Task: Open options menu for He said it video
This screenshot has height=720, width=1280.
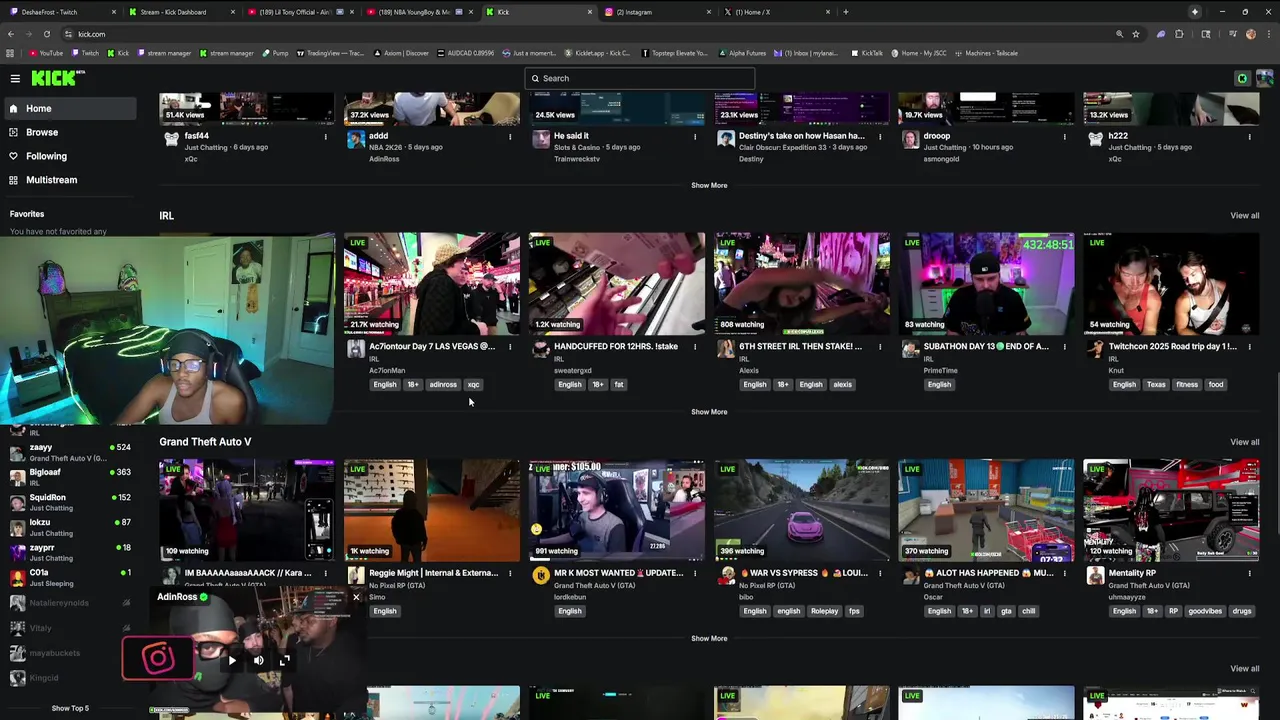Action: (x=695, y=136)
